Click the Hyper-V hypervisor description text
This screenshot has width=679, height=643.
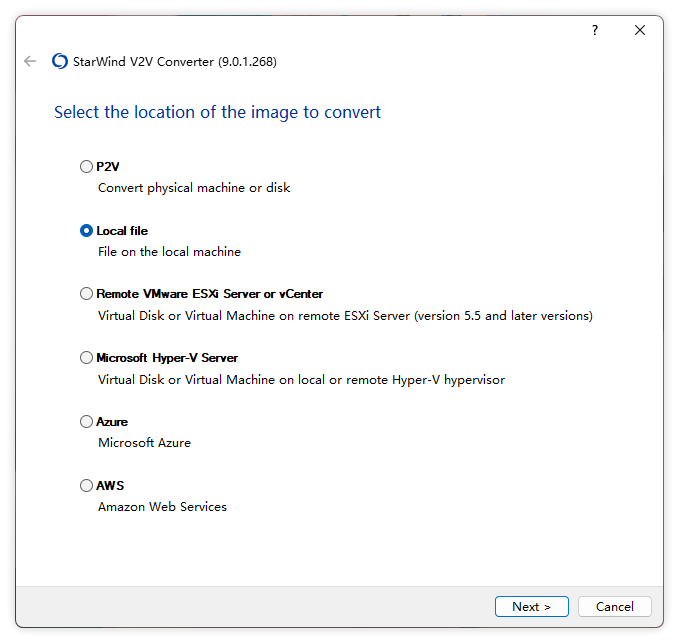[301, 380]
